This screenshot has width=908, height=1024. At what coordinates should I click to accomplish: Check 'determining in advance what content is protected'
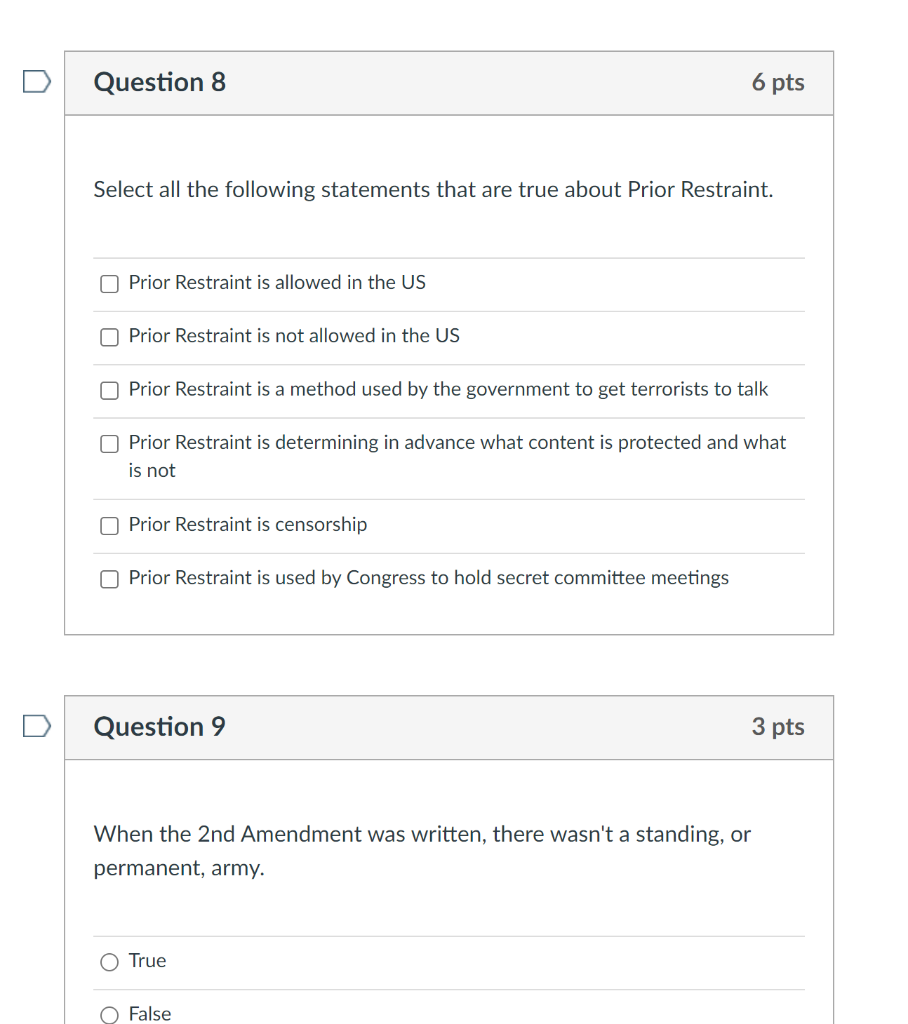click(x=109, y=443)
